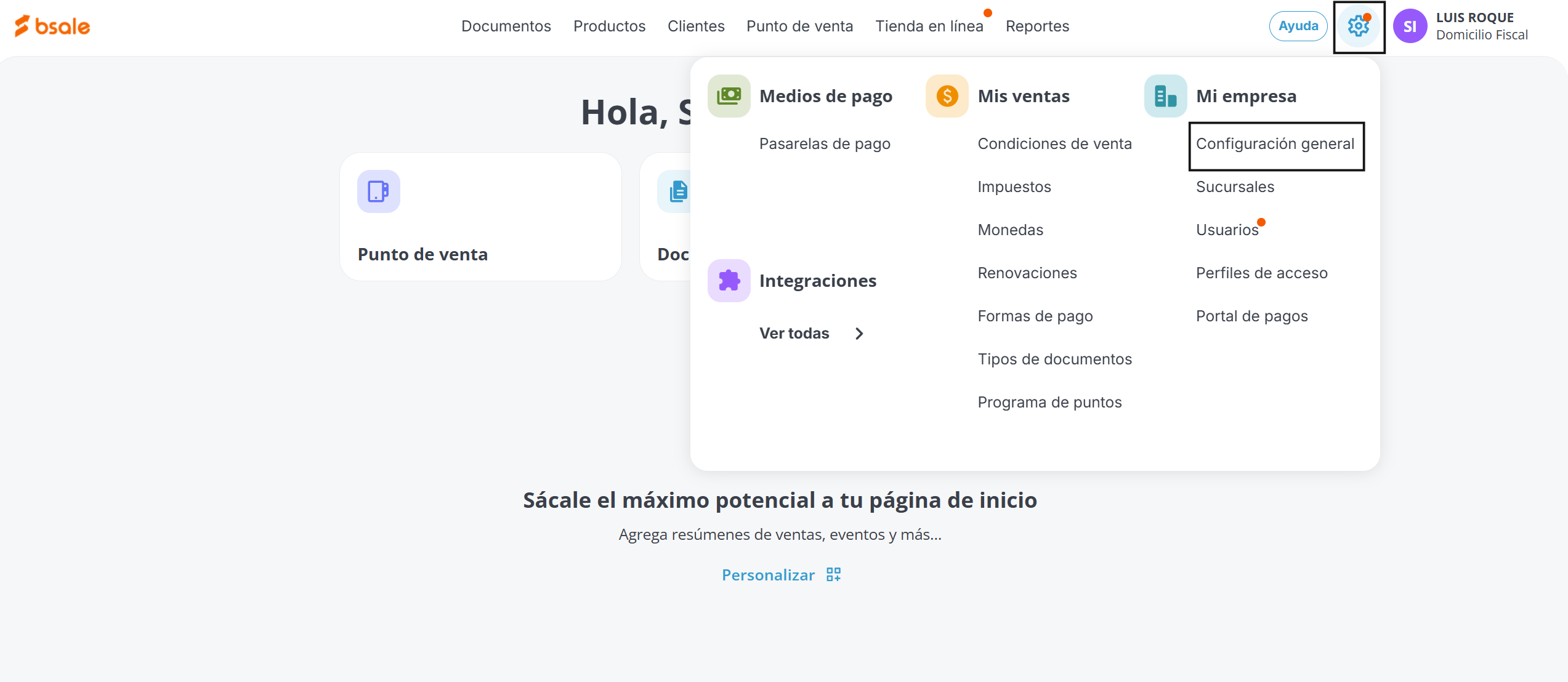Open the Productos menu
The width and height of the screenshot is (1568, 682).
pos(609,26)
